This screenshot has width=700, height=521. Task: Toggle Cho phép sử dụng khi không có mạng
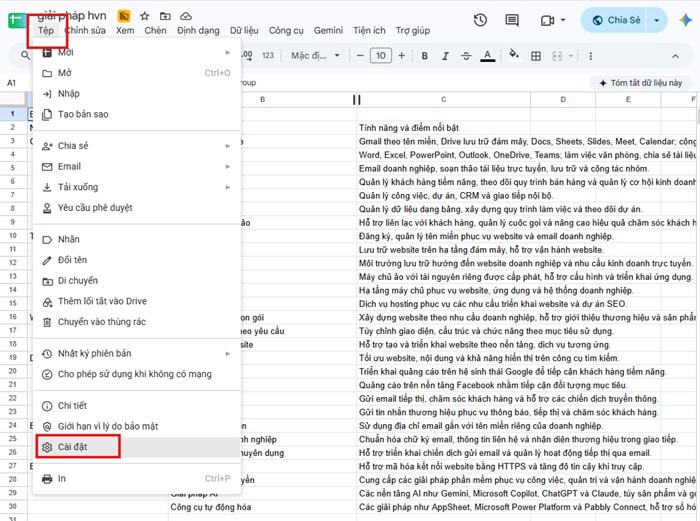[137, 374]
